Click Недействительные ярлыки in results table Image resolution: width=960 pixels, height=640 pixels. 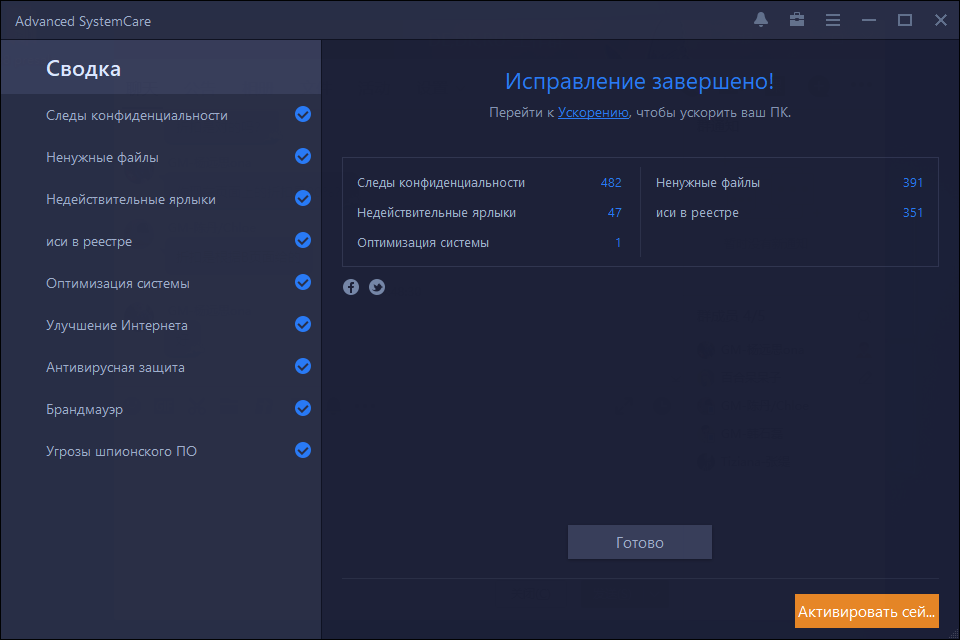[x=437, y=213]
